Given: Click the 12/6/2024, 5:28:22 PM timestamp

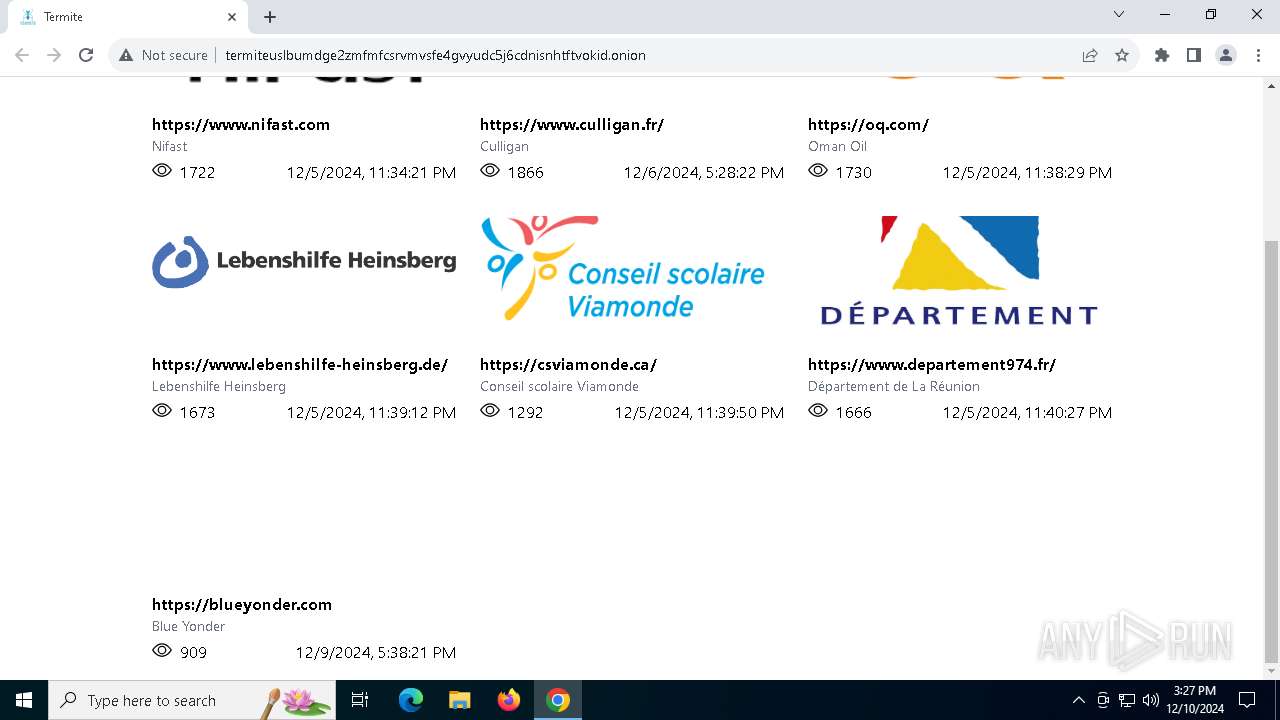Looking at the screenshot, I should click(x=703, y=172).
